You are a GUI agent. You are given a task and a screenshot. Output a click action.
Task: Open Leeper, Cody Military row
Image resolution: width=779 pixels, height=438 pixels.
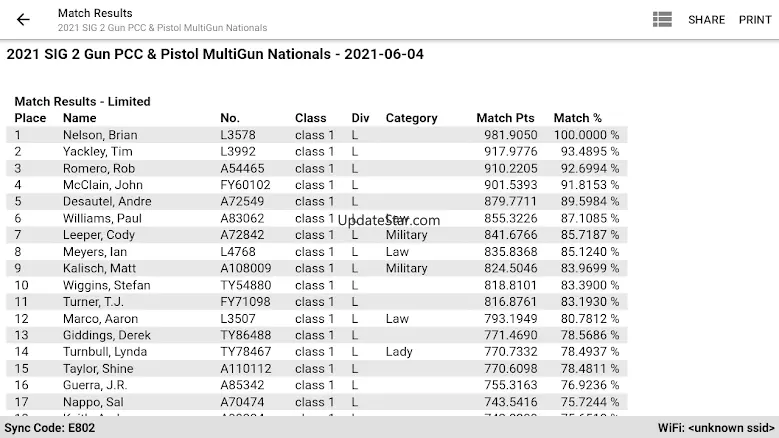(x=99, y=235)
